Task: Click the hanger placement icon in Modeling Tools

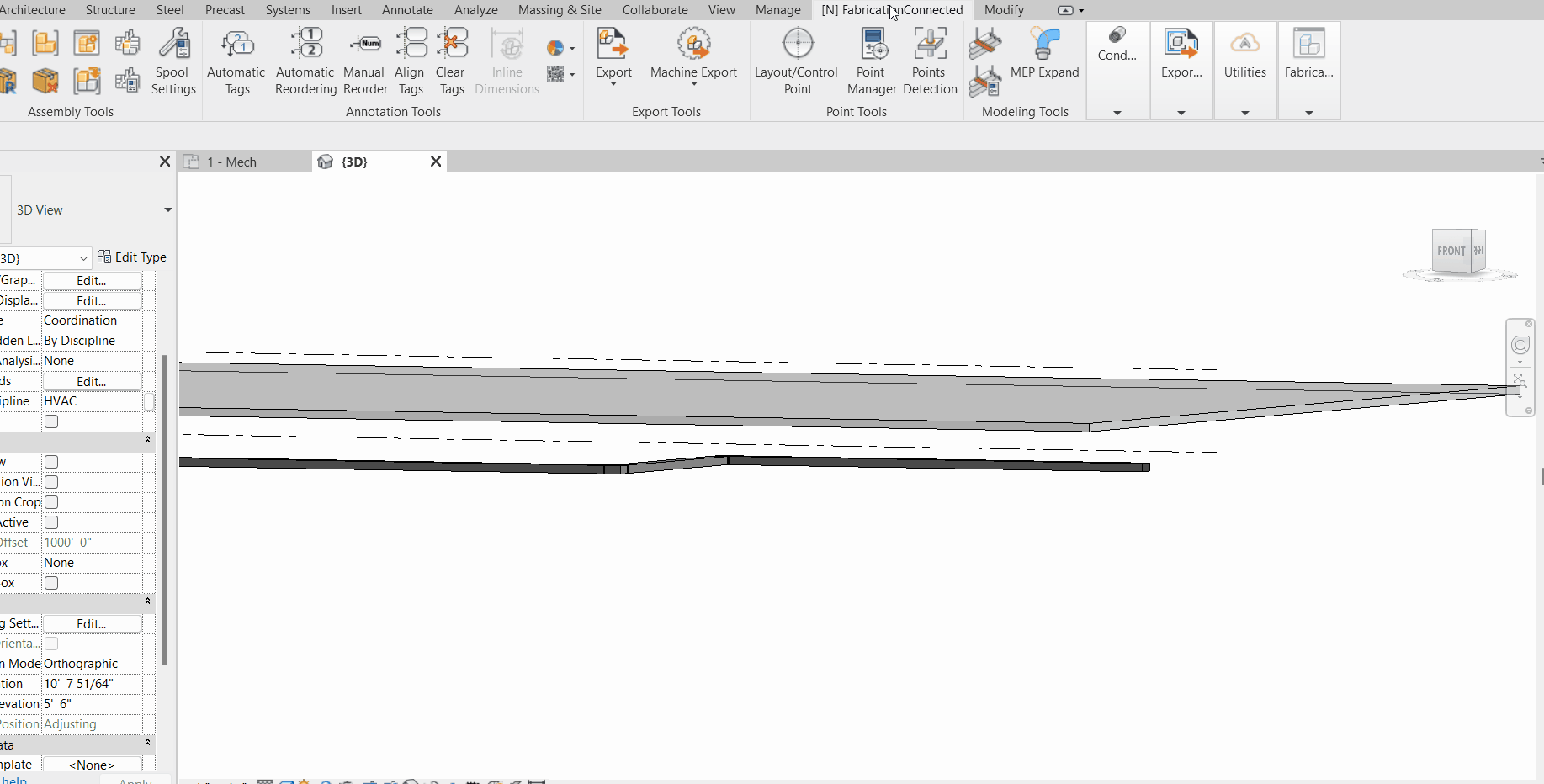Action: click(x=985, y=43)
